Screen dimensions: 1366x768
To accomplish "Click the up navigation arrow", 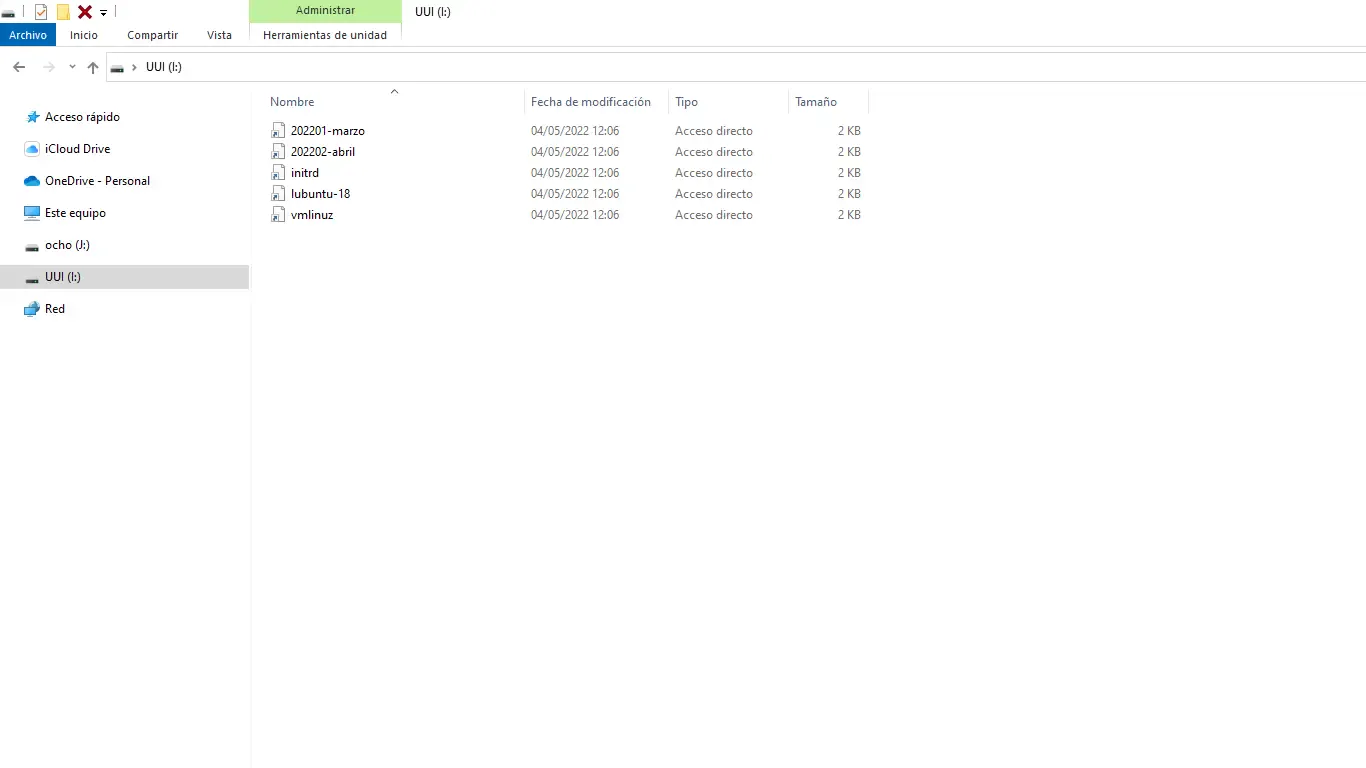I will click(x=92, y=67).
